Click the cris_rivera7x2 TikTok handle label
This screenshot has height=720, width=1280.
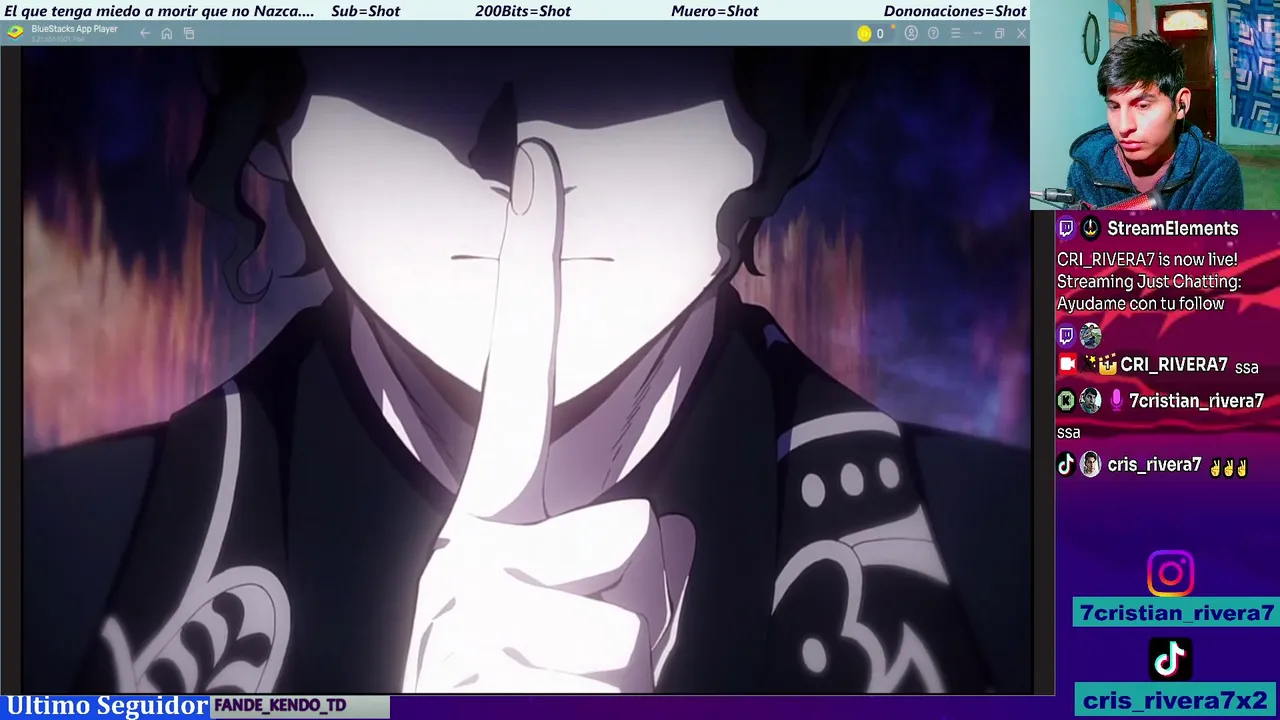(x=1176, y=700)
